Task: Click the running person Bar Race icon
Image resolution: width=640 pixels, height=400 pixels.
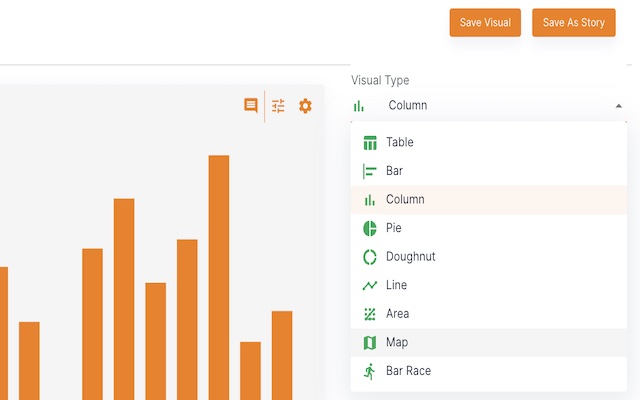Action: pyautogui.click(x=370, y=371)
